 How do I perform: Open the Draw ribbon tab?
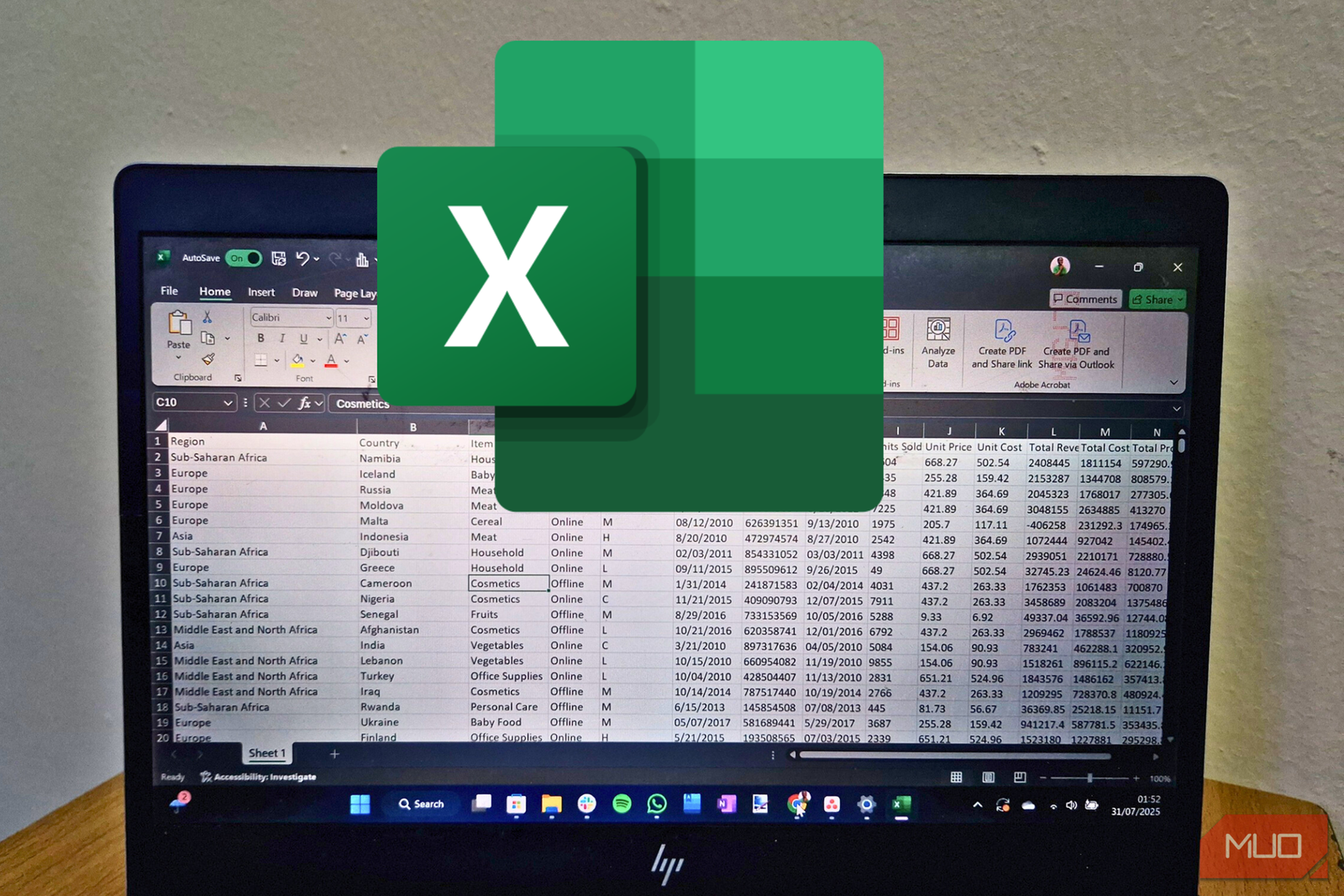pos(305,293)
